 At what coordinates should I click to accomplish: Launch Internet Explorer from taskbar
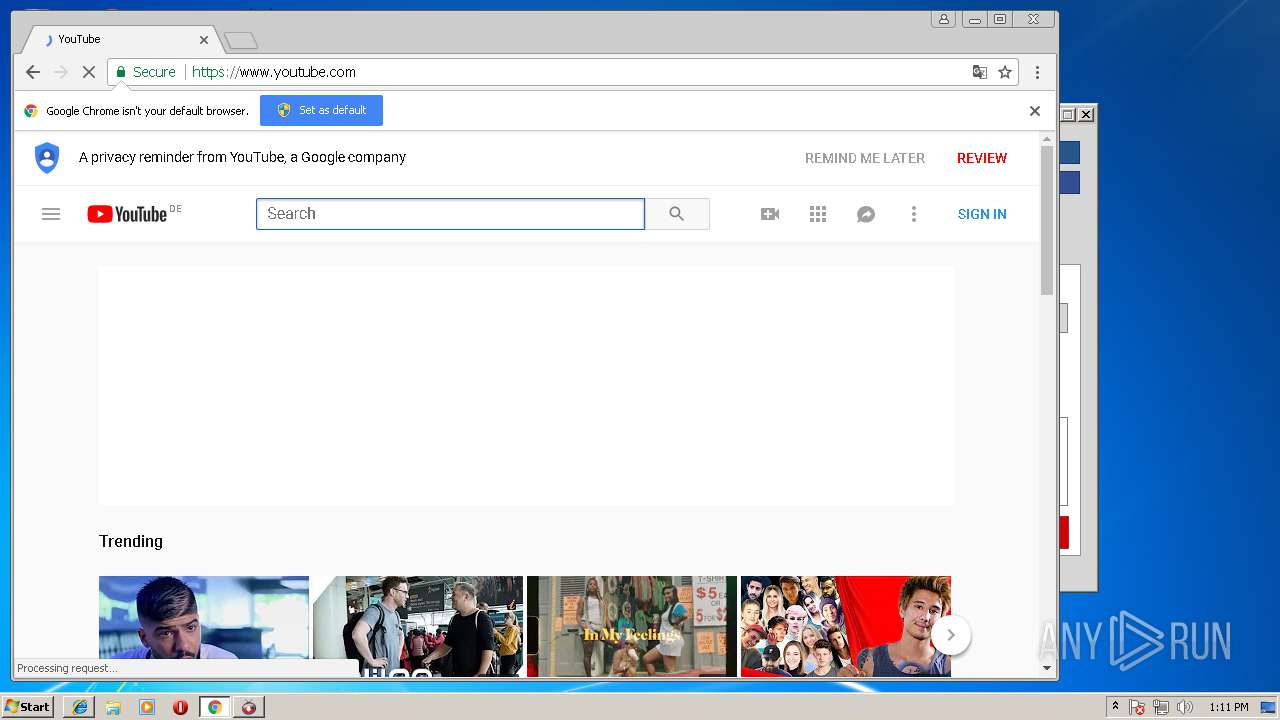79,707
